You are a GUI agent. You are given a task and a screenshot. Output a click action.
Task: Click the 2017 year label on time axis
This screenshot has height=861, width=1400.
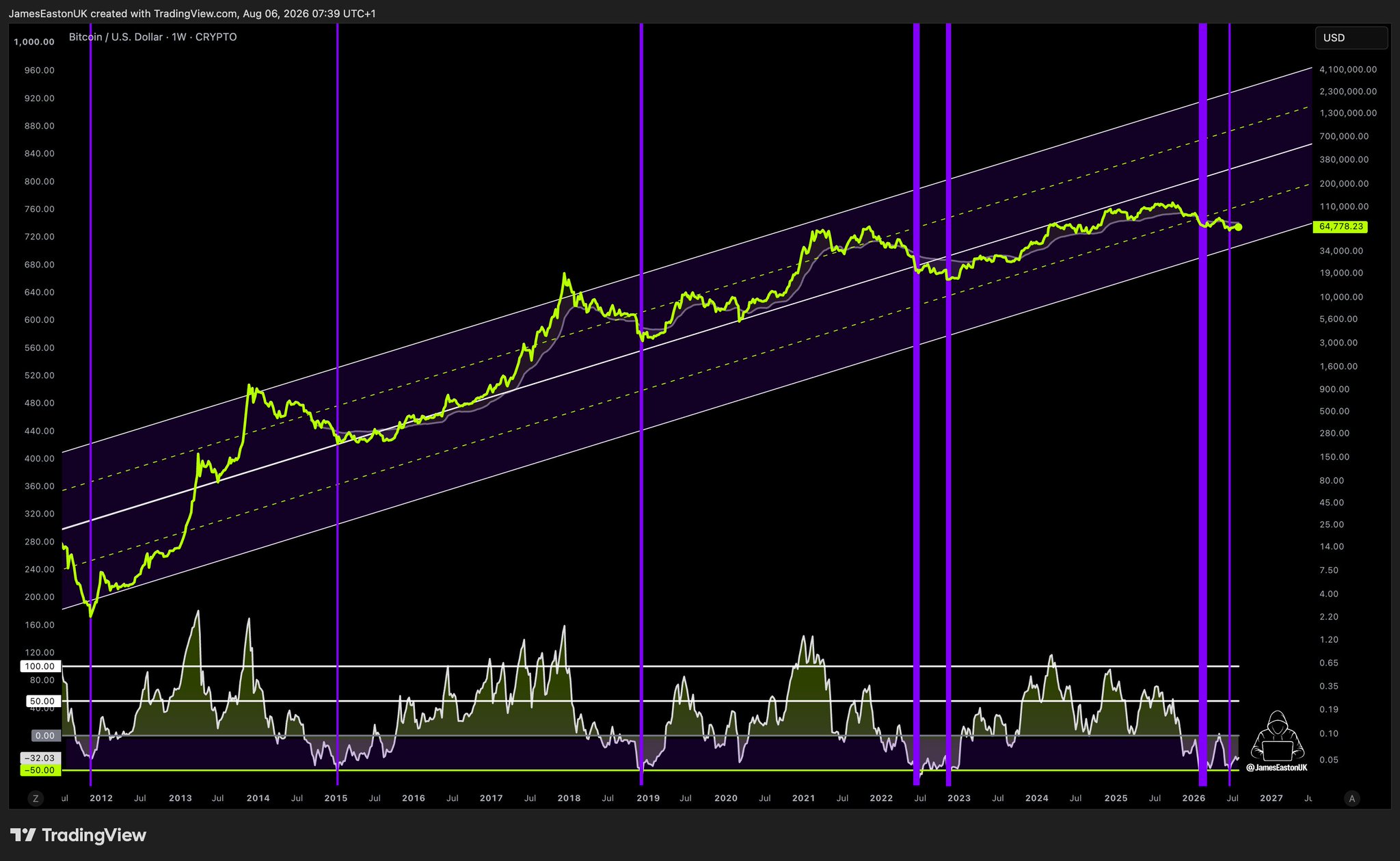pos(492,798)
